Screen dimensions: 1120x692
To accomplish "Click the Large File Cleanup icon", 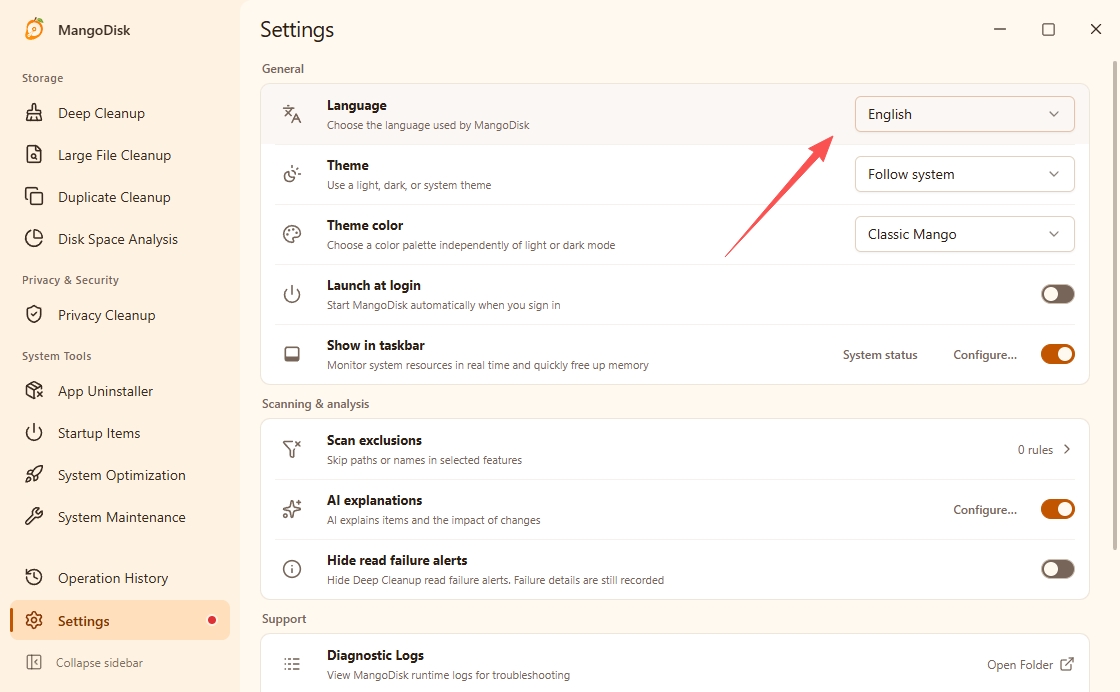I will coord(34,154).
